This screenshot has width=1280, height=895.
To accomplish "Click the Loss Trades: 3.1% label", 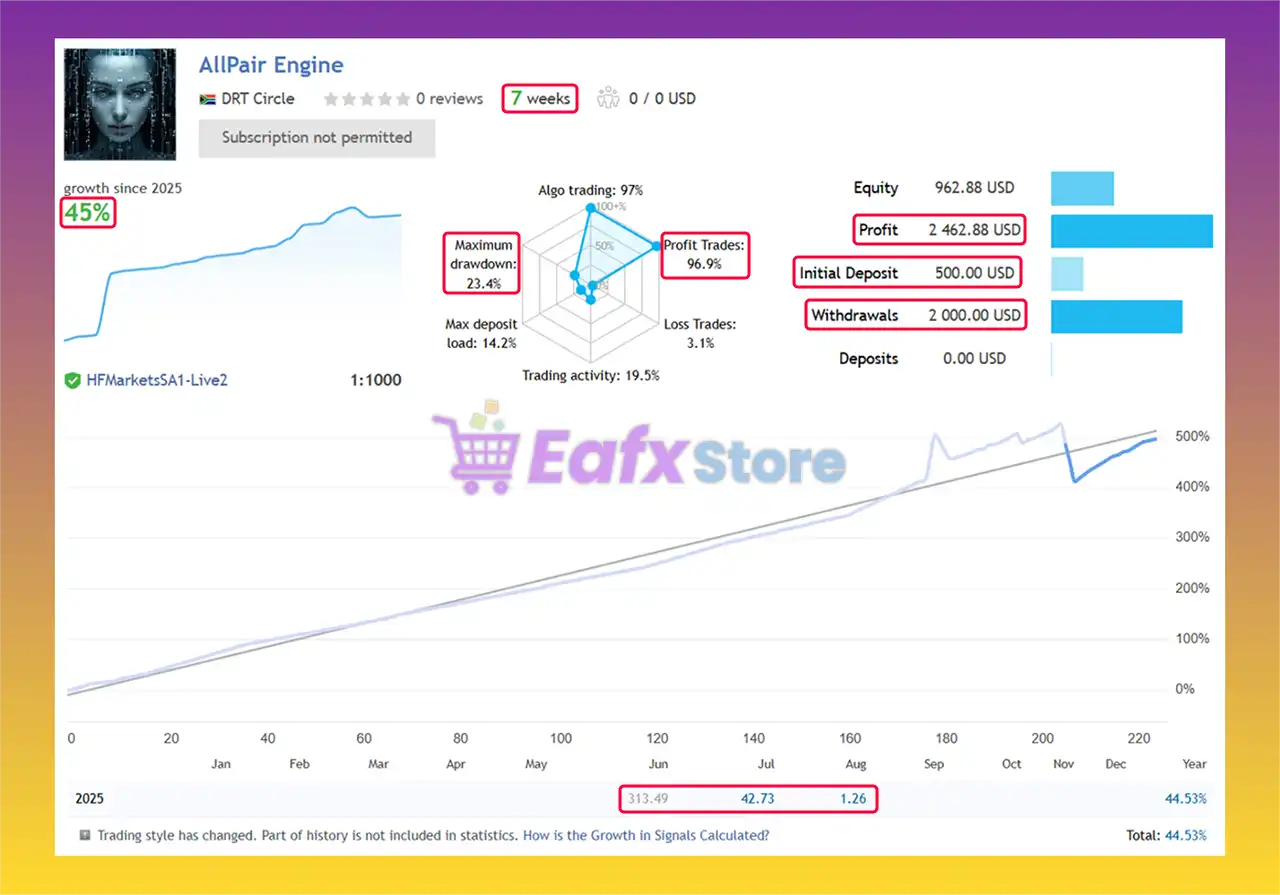I will (699, 333).
